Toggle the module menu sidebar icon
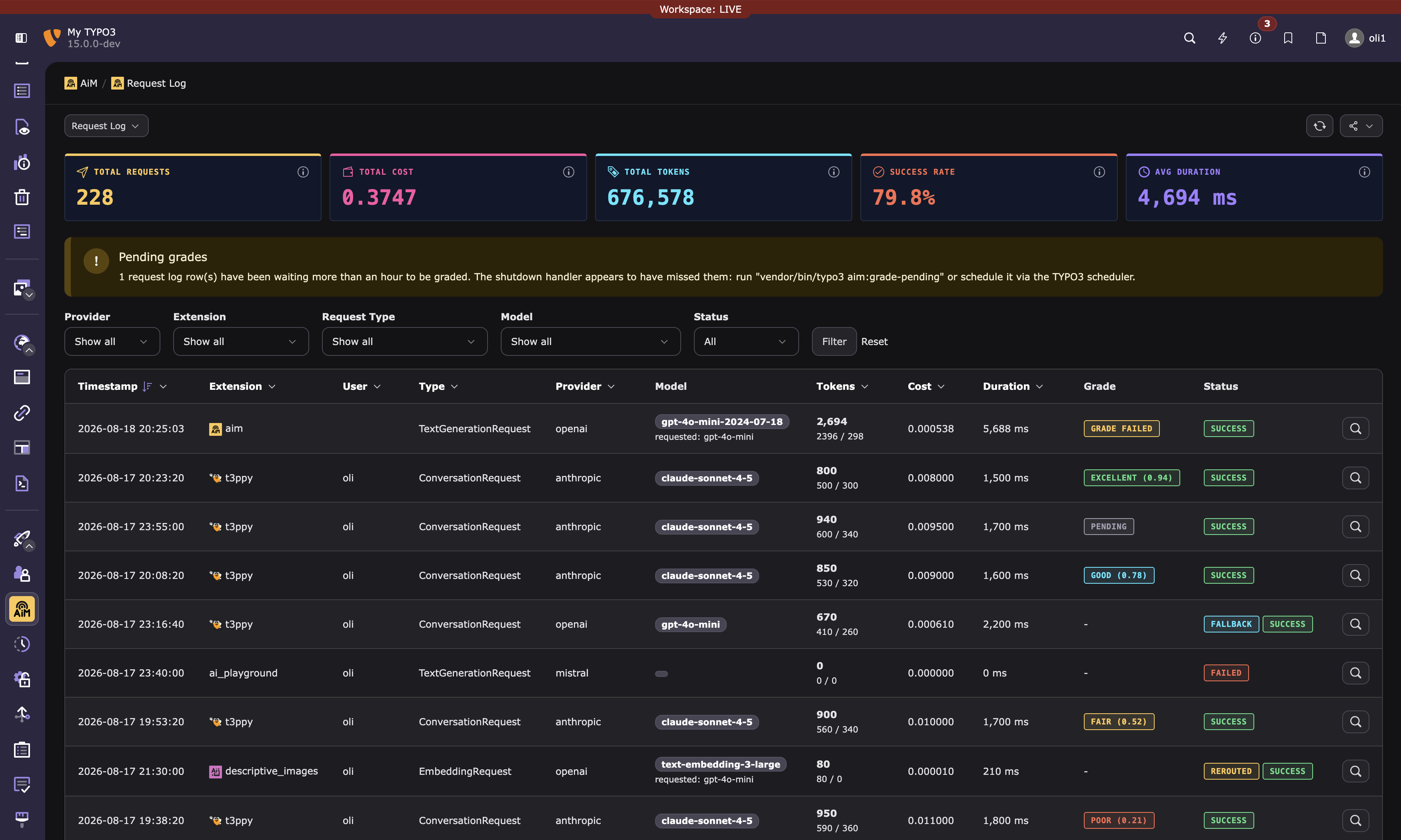Viewport: 1401px width, 840px height. click(x=21, y=38)
